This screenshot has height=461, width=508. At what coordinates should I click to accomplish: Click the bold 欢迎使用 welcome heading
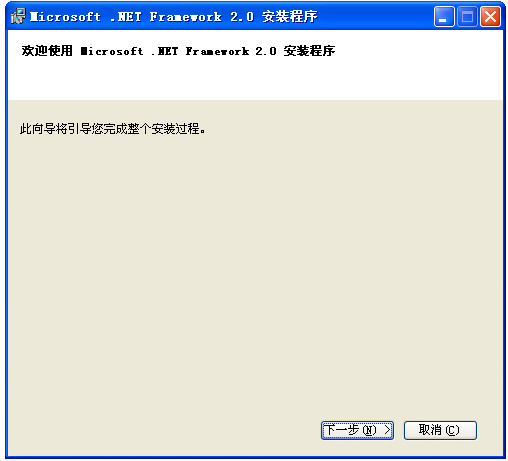coord(47,51)
